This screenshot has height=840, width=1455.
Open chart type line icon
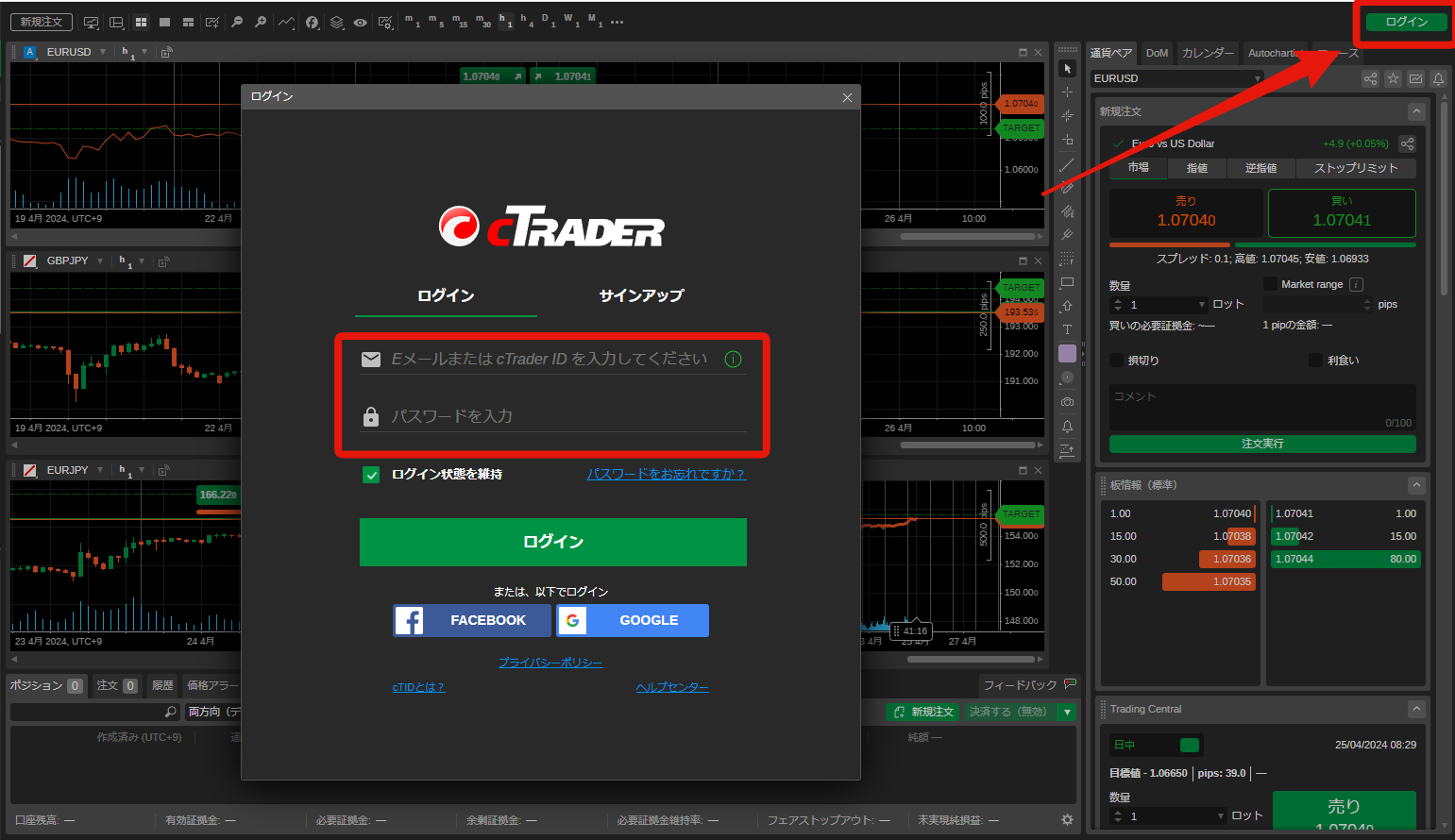(286, 22)
